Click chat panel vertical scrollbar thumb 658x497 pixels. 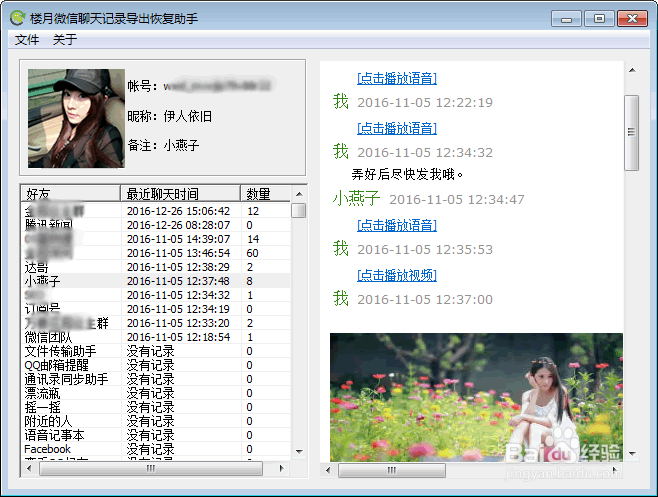632,133
